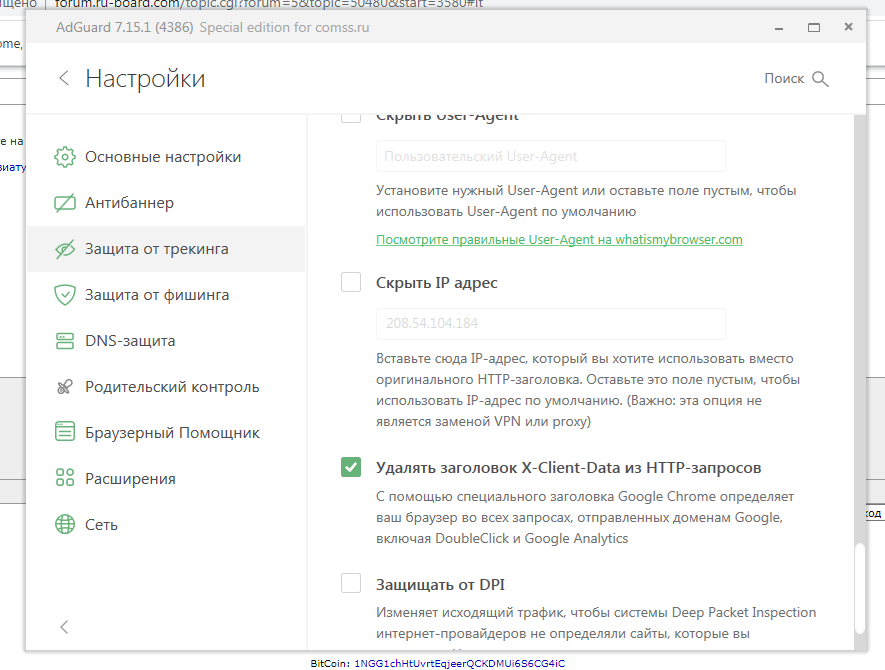Open Родительский контроль section
The image size is (885, 670).
coord(166,387)
